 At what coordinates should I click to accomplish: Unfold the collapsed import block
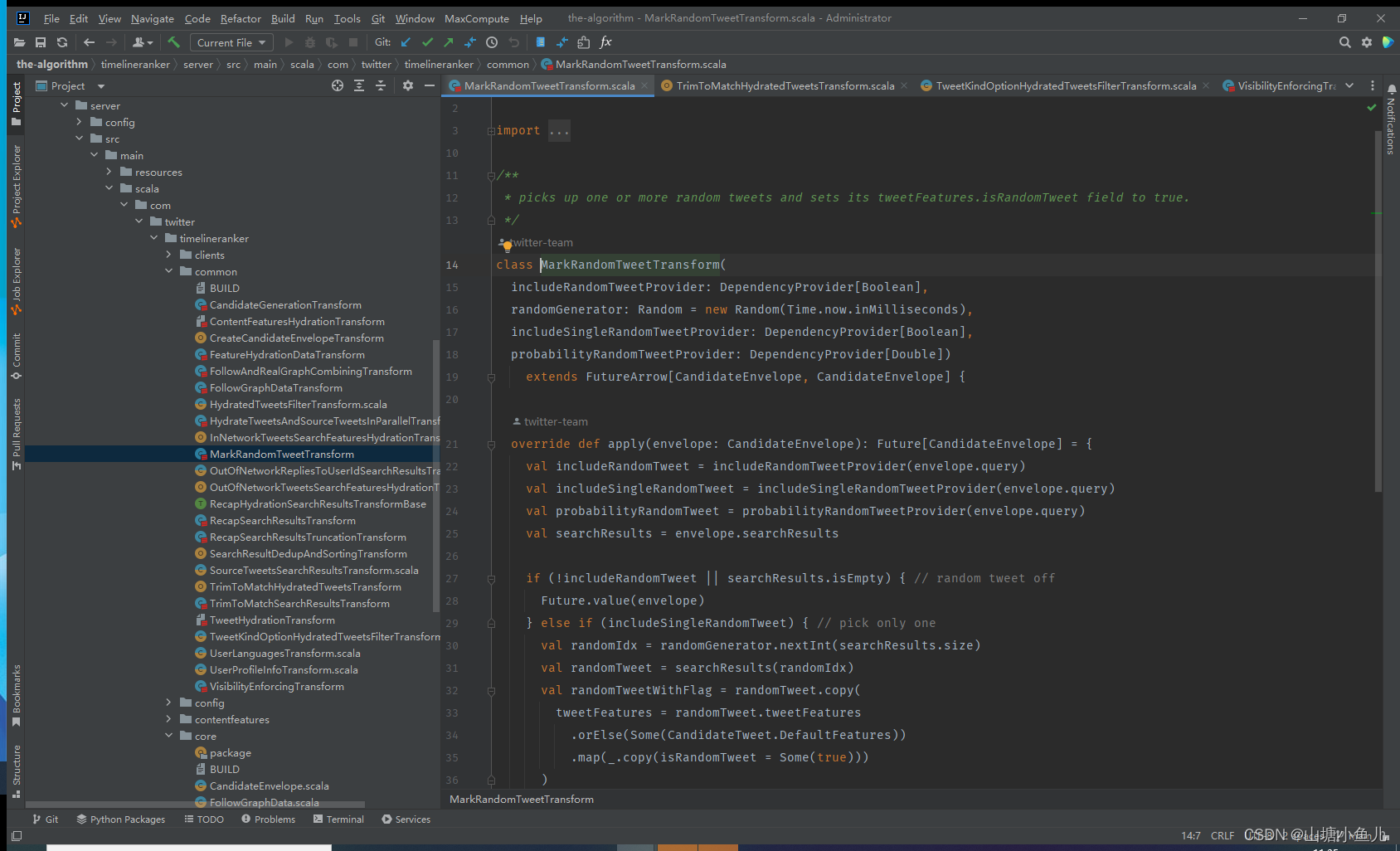click(491, 131)
